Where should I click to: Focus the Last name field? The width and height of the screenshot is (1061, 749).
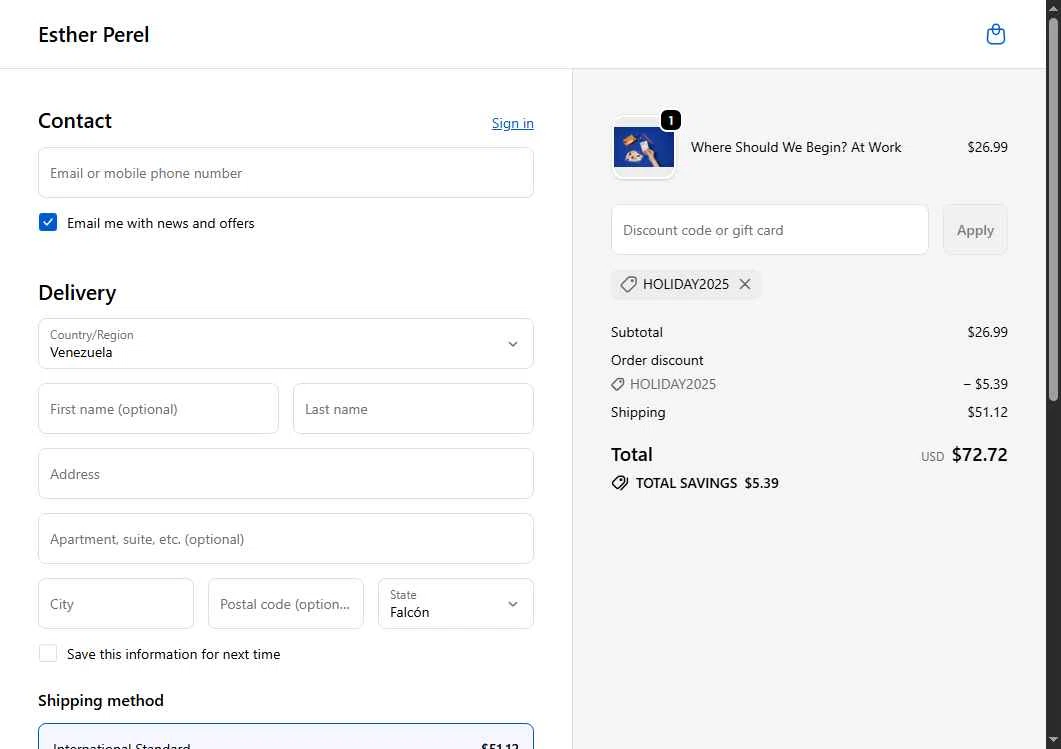click(413, 409)
